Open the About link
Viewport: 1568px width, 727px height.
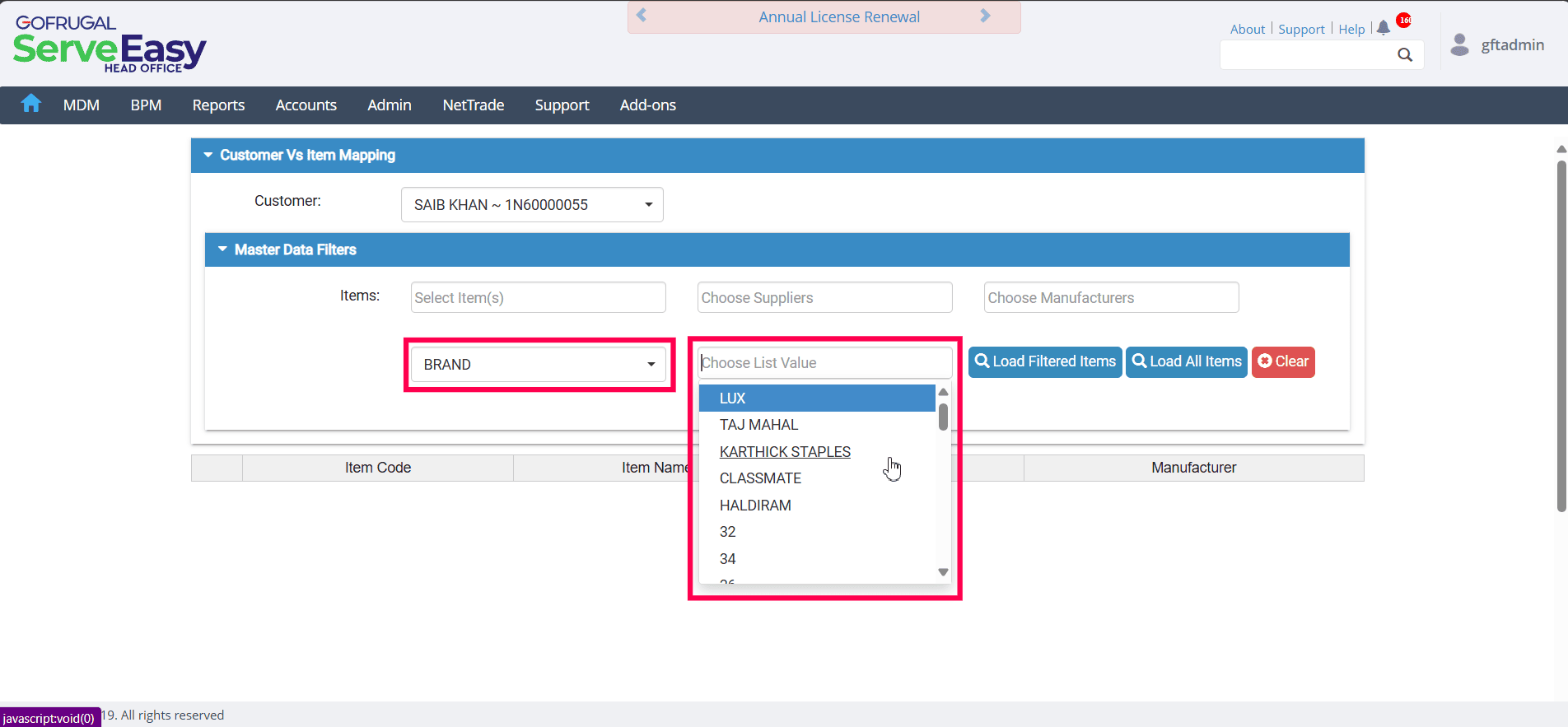(1248, 29)
